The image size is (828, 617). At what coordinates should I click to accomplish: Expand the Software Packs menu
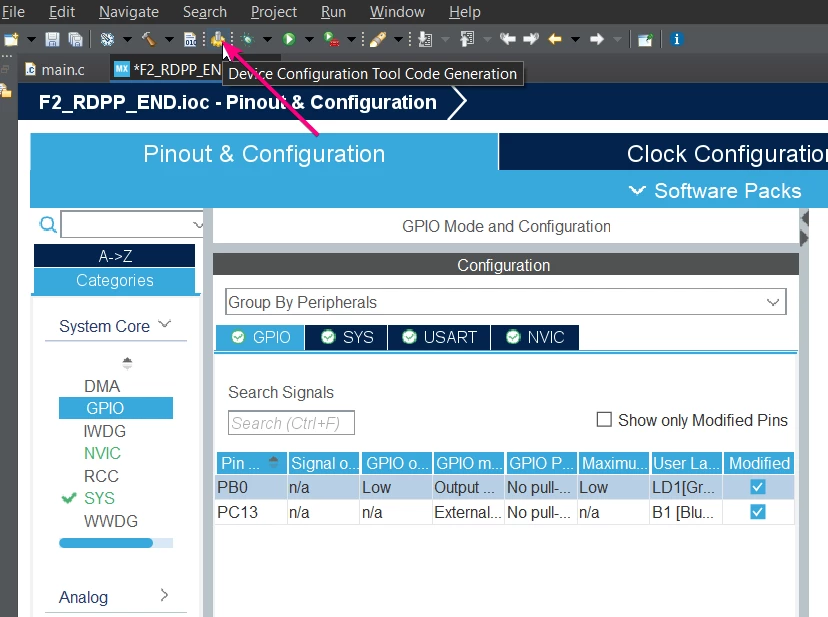(x=715, y=191)
